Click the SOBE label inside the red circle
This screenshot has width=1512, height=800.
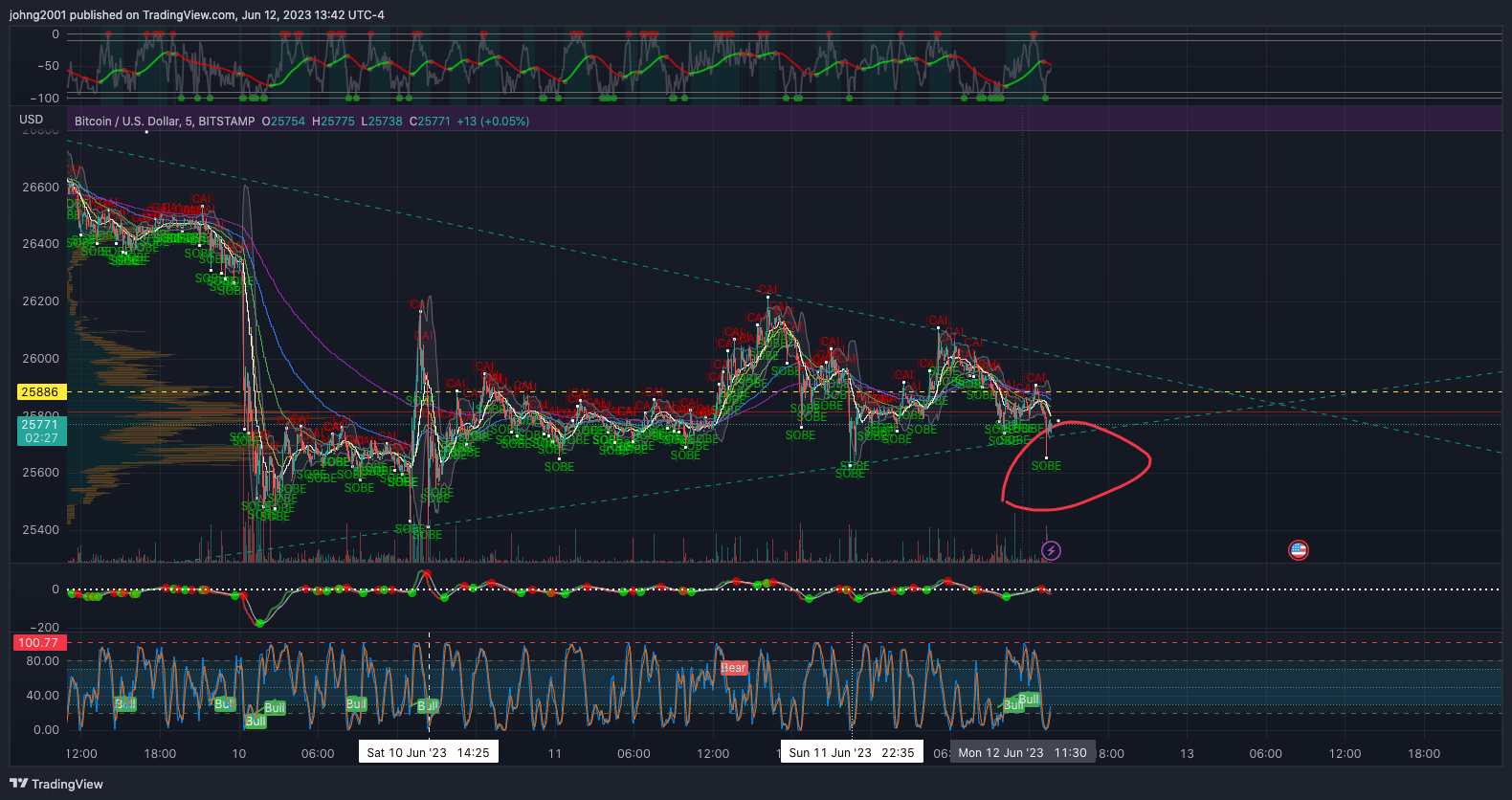[1046, 466]
